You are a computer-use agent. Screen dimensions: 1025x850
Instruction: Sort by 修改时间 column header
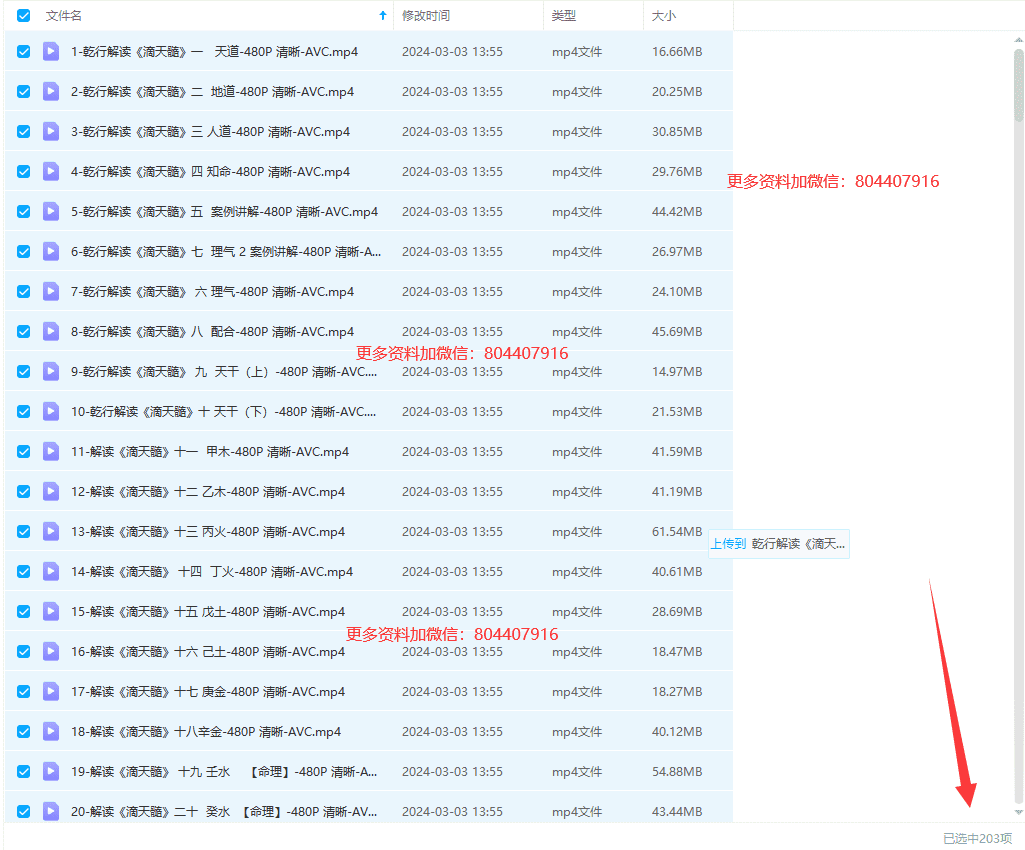pyautogui.click(x=426, y=16)
